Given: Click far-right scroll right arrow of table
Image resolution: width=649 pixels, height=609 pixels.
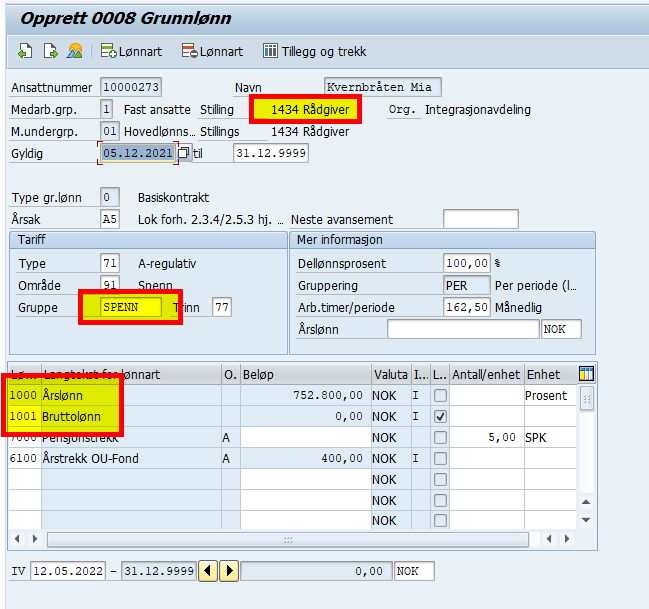Looking at the screenshot, I should (x=567, y=539).
